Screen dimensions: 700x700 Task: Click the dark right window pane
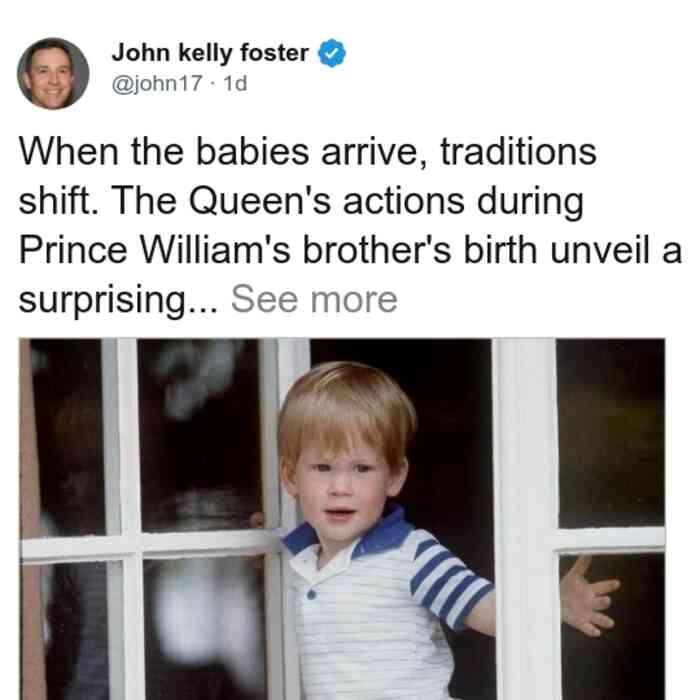click(611, 433)
